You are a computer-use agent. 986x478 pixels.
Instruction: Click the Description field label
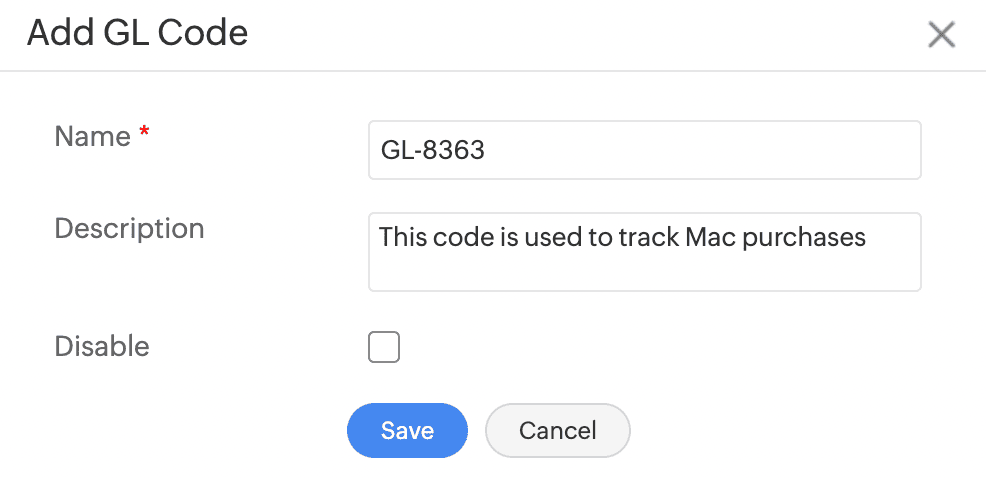click(129, 228)
